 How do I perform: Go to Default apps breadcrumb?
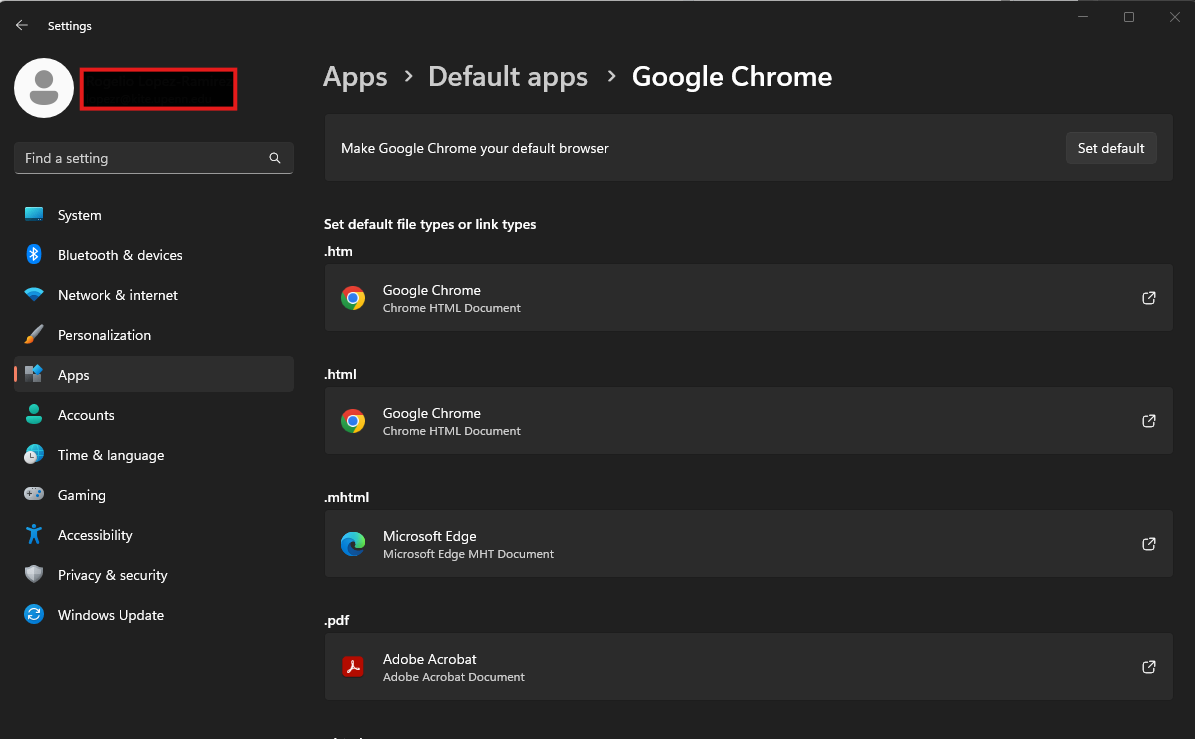click(508, 77)
